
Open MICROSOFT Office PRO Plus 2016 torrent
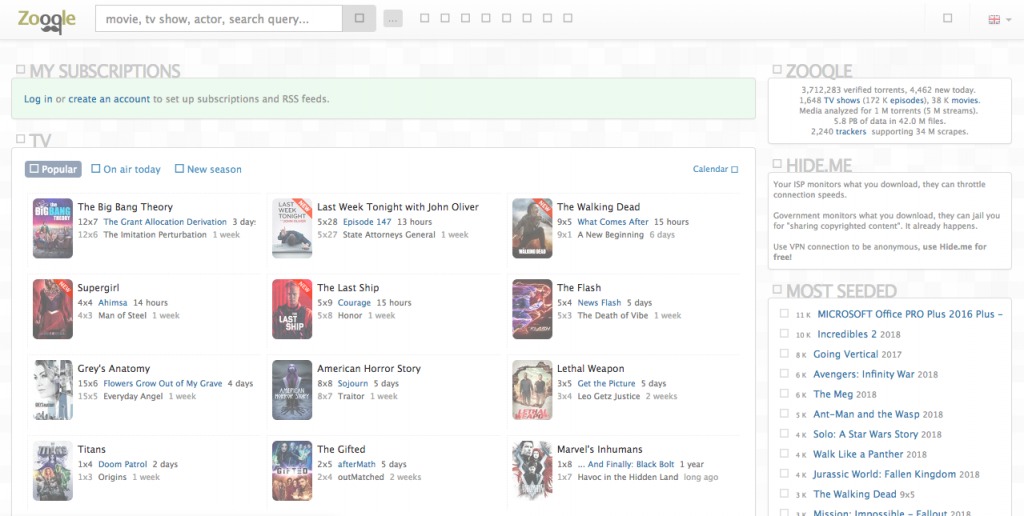(x=910, y=314)
